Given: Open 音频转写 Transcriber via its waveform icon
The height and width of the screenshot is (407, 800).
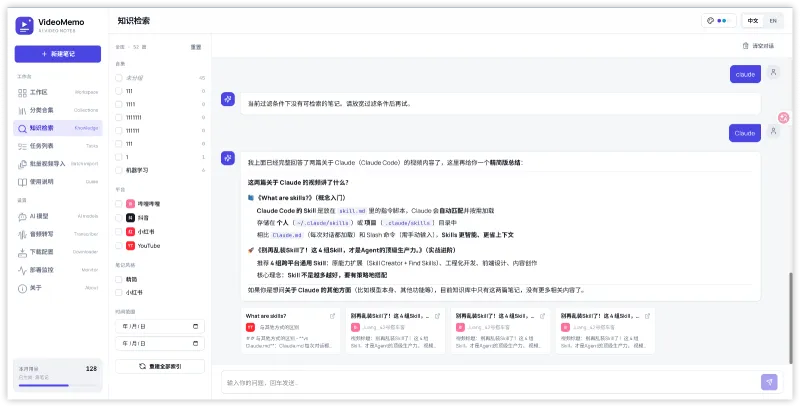Looking at the screenshot, I should [22, 235].
